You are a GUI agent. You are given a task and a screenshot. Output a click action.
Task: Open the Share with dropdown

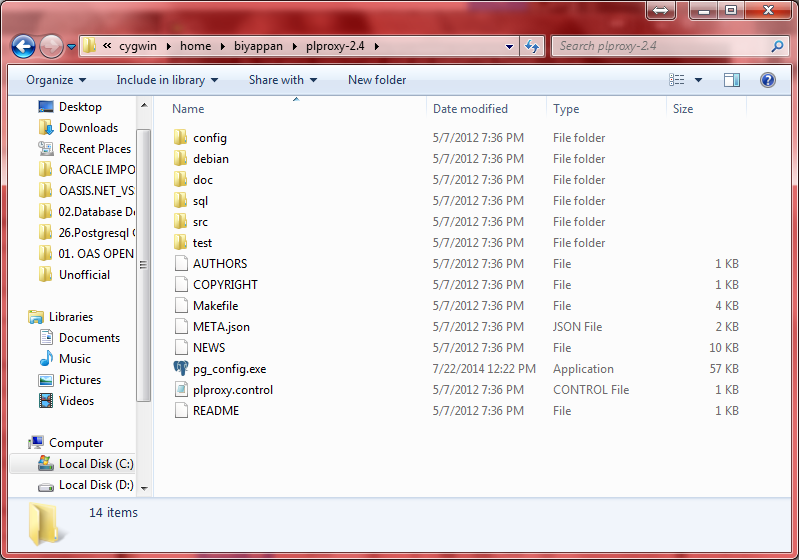pyautogui.click(x=282, y=80)
